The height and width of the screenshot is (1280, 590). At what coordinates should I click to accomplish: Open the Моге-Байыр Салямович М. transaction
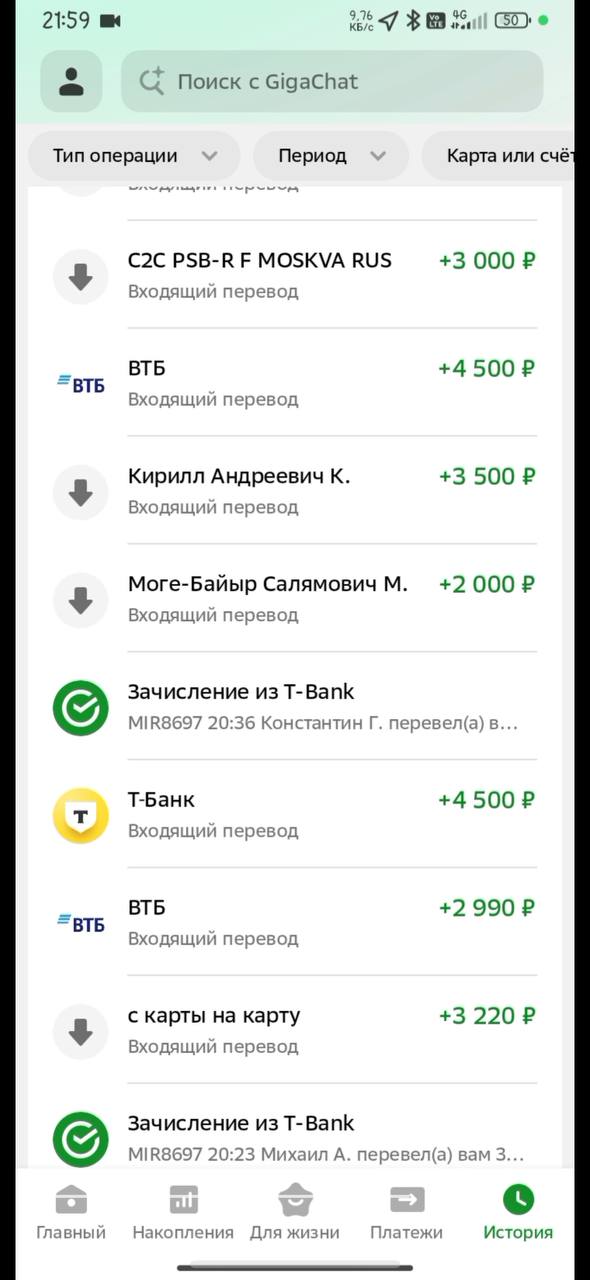tap(295, 598)
